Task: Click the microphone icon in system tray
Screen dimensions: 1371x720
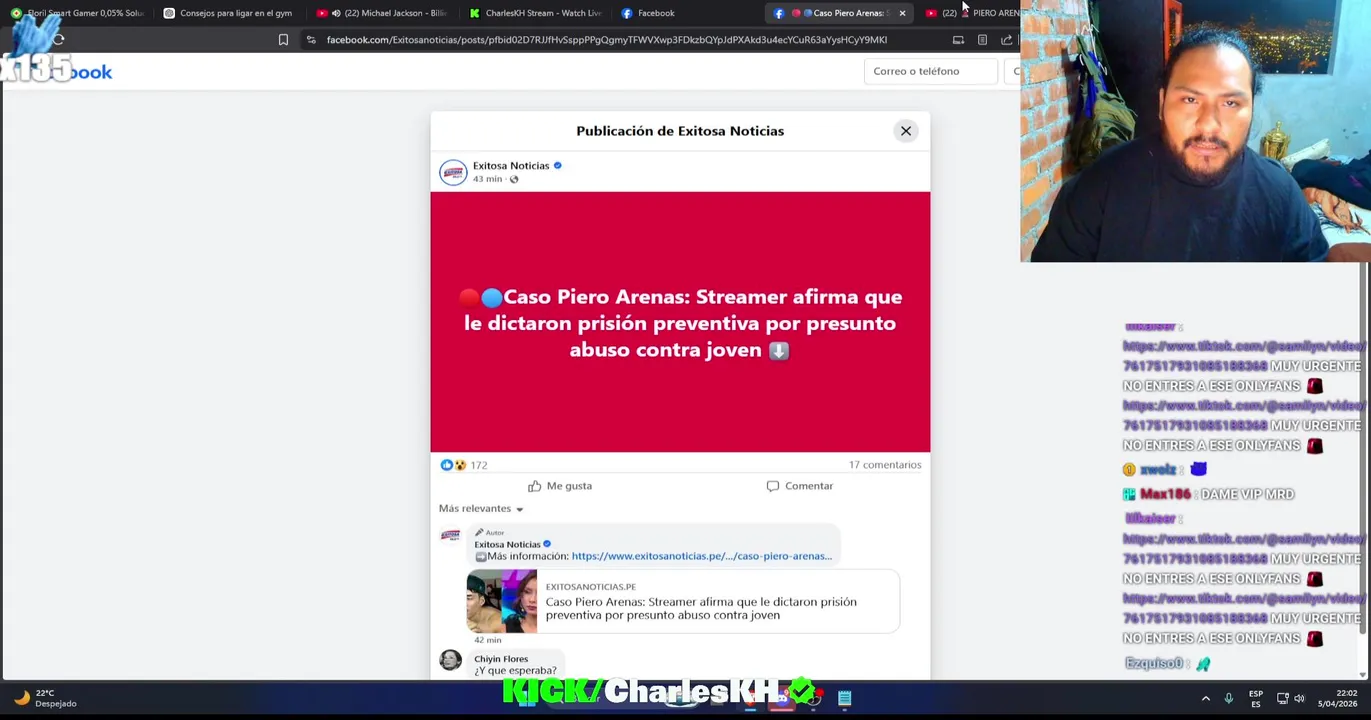Action: (1229, 698)
